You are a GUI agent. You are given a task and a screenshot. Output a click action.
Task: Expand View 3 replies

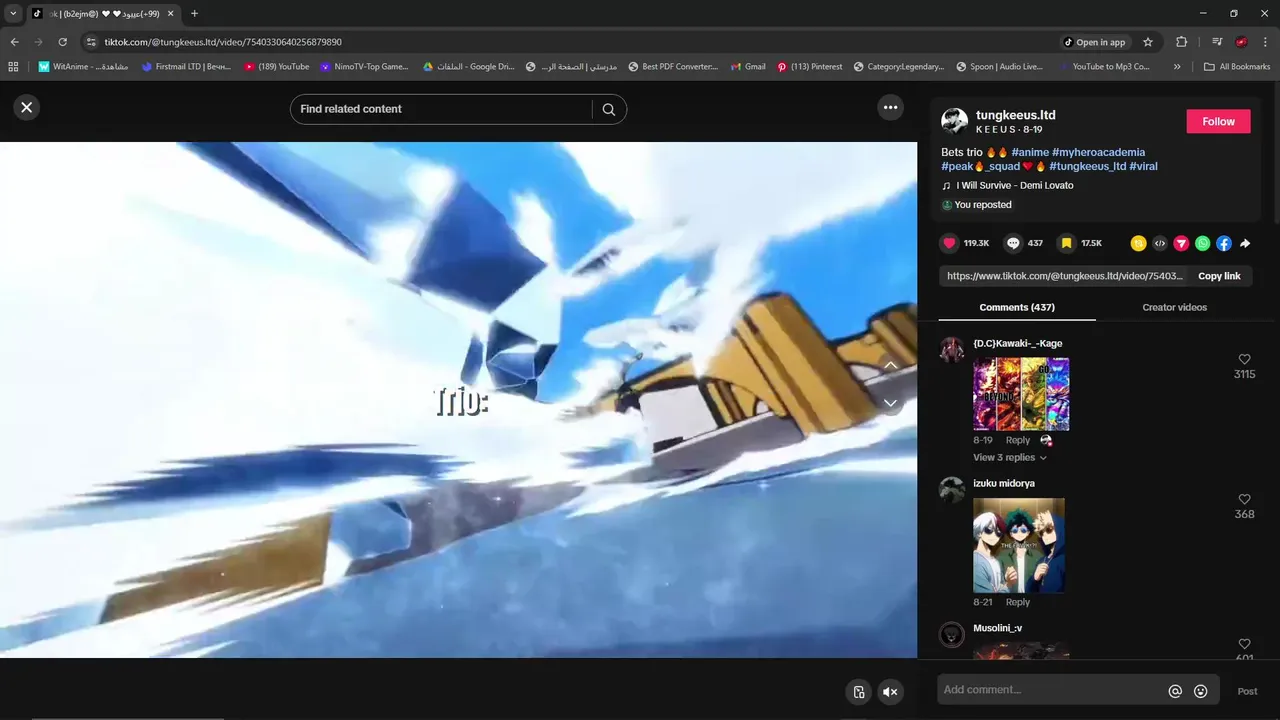[x=1009, y=457]
